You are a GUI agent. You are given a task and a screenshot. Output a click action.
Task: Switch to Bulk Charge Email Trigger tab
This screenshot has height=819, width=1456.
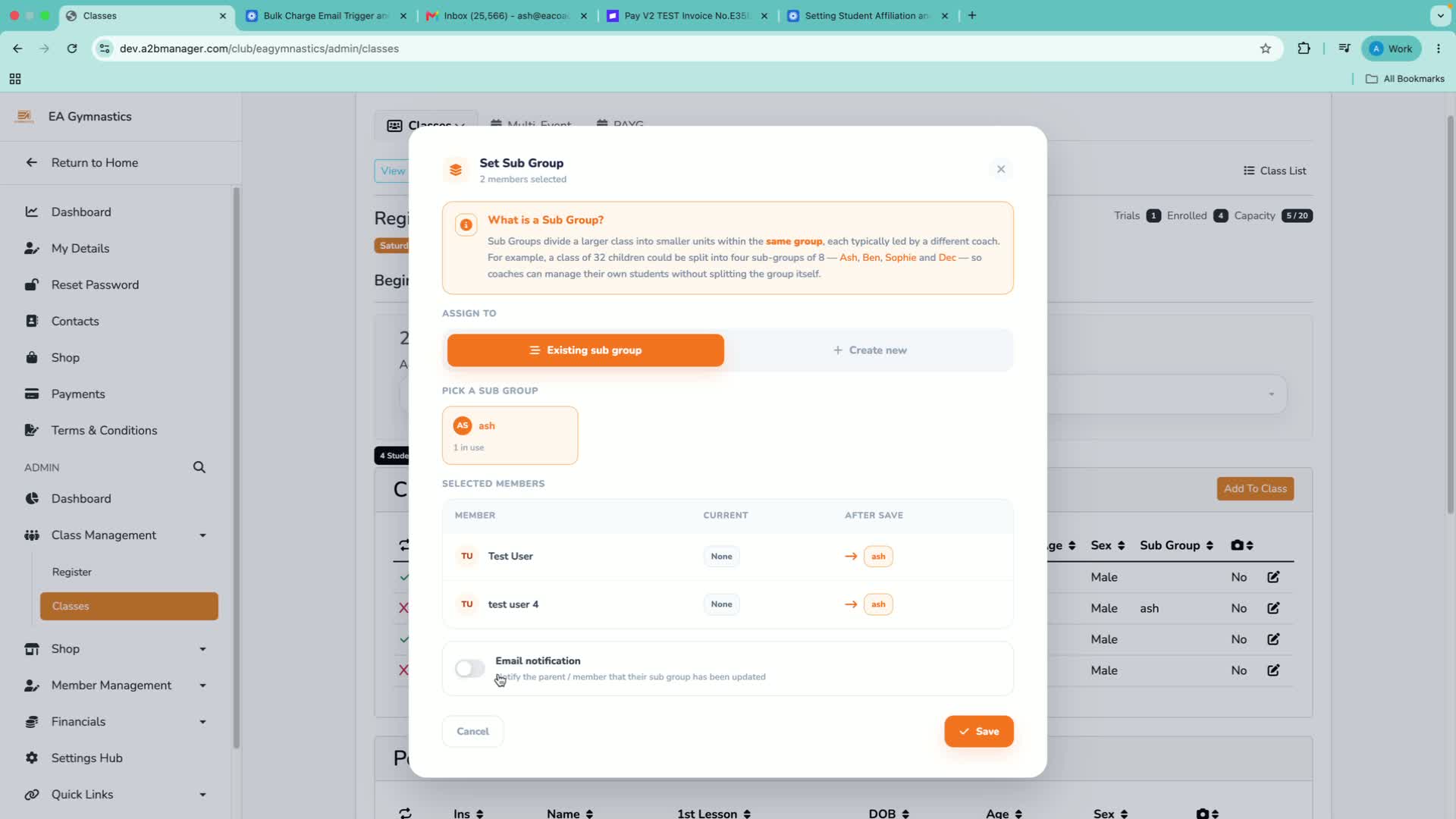[326, 15]
